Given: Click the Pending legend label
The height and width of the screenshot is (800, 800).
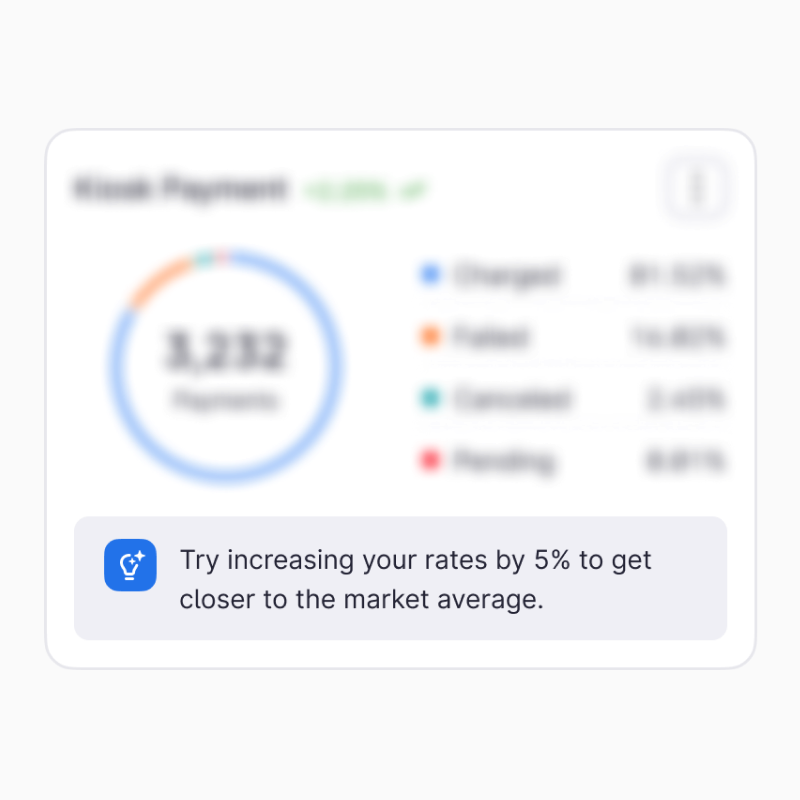Looking at the screenshot, I should point(503,461).
